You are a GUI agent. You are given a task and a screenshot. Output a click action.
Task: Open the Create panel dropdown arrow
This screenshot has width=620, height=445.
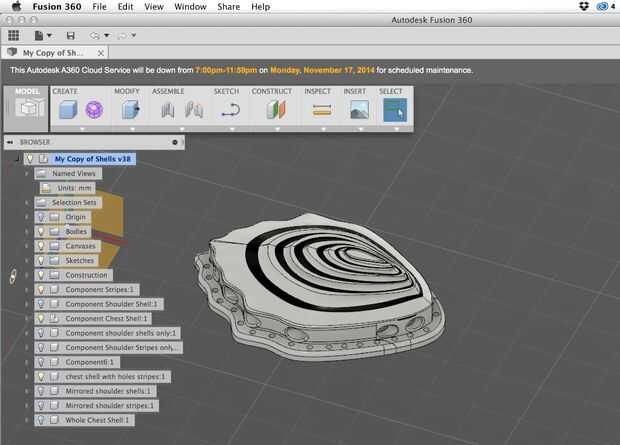click(x=82, y=129)
